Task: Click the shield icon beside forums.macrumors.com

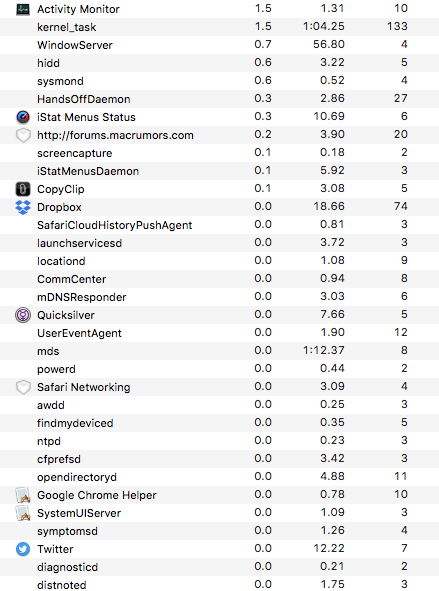Action: point(23,135)
